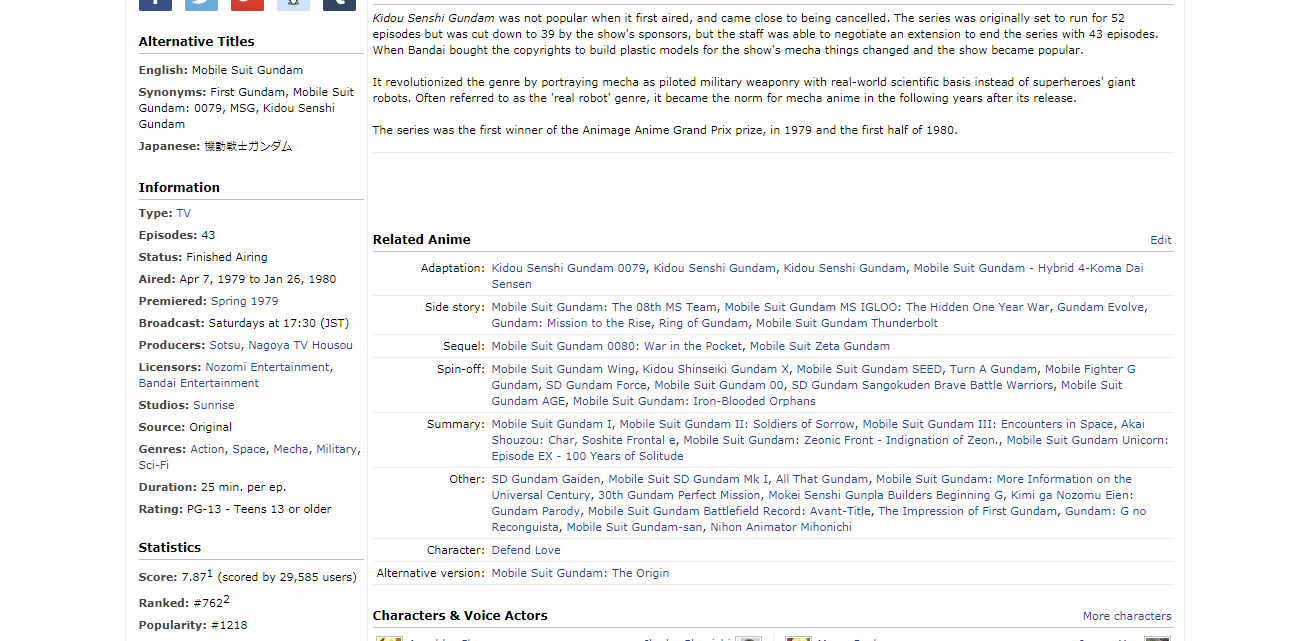Share page via Facebook icon

[x=155, y=4]
